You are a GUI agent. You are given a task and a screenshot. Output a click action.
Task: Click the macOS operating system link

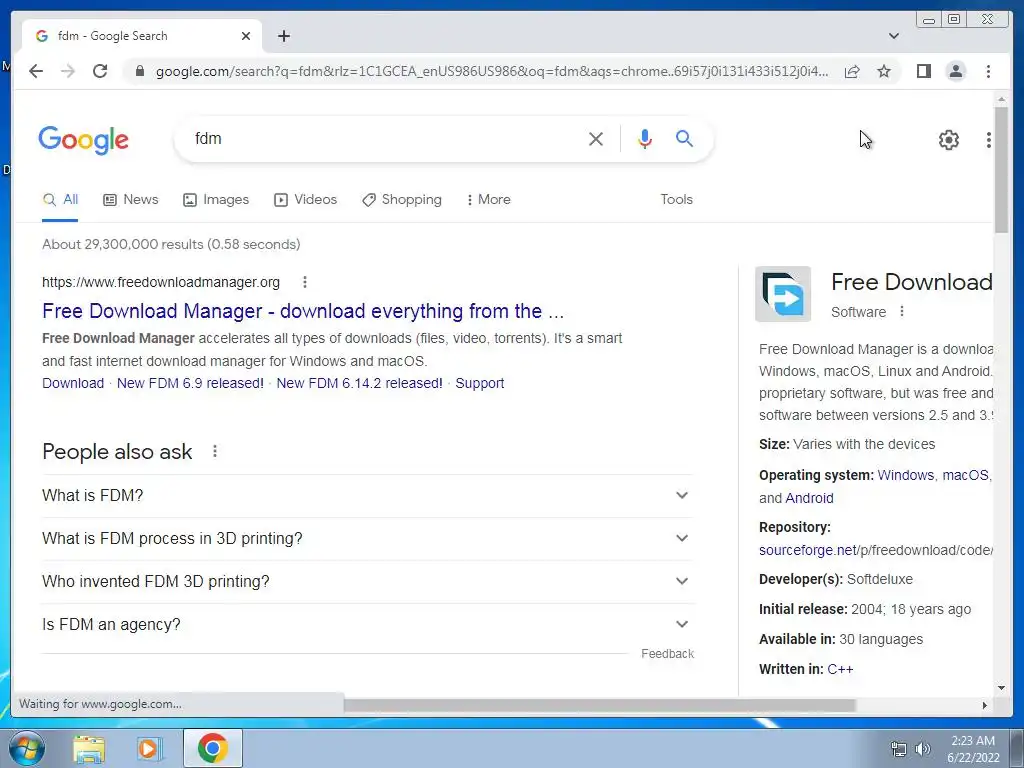(x=965, y=475)
